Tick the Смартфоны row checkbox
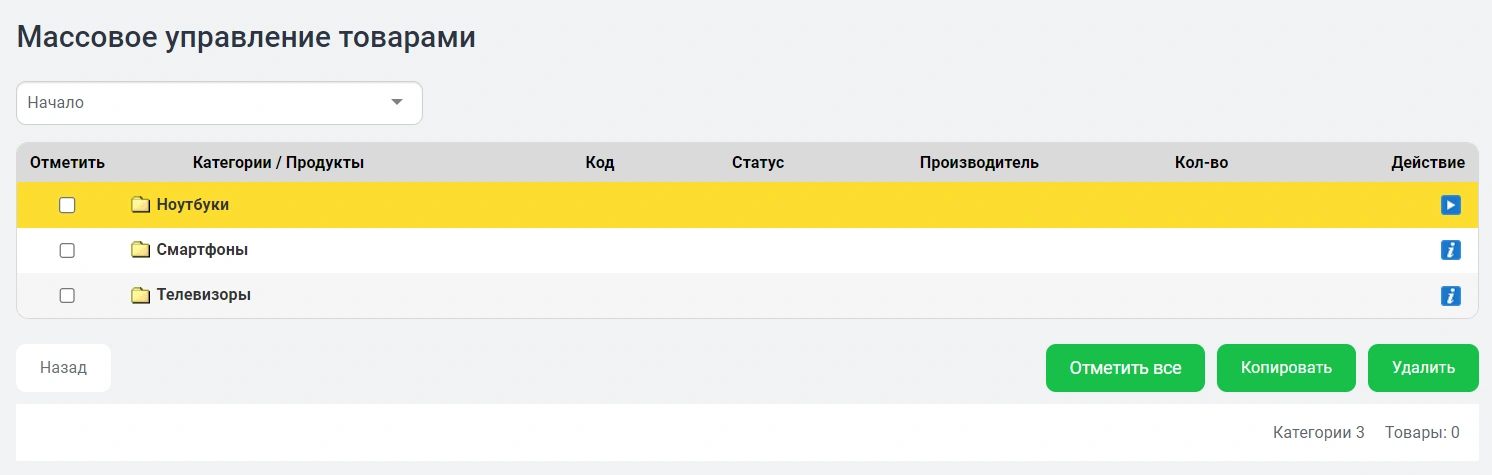 (67, 250)
